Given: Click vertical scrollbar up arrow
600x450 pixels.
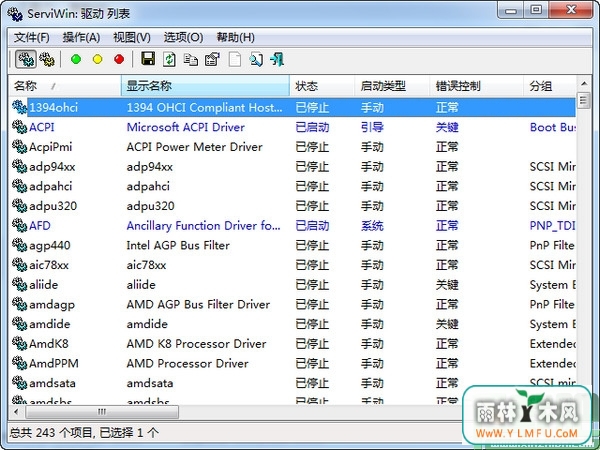Looking at the screenshot, I should point(584,83).
